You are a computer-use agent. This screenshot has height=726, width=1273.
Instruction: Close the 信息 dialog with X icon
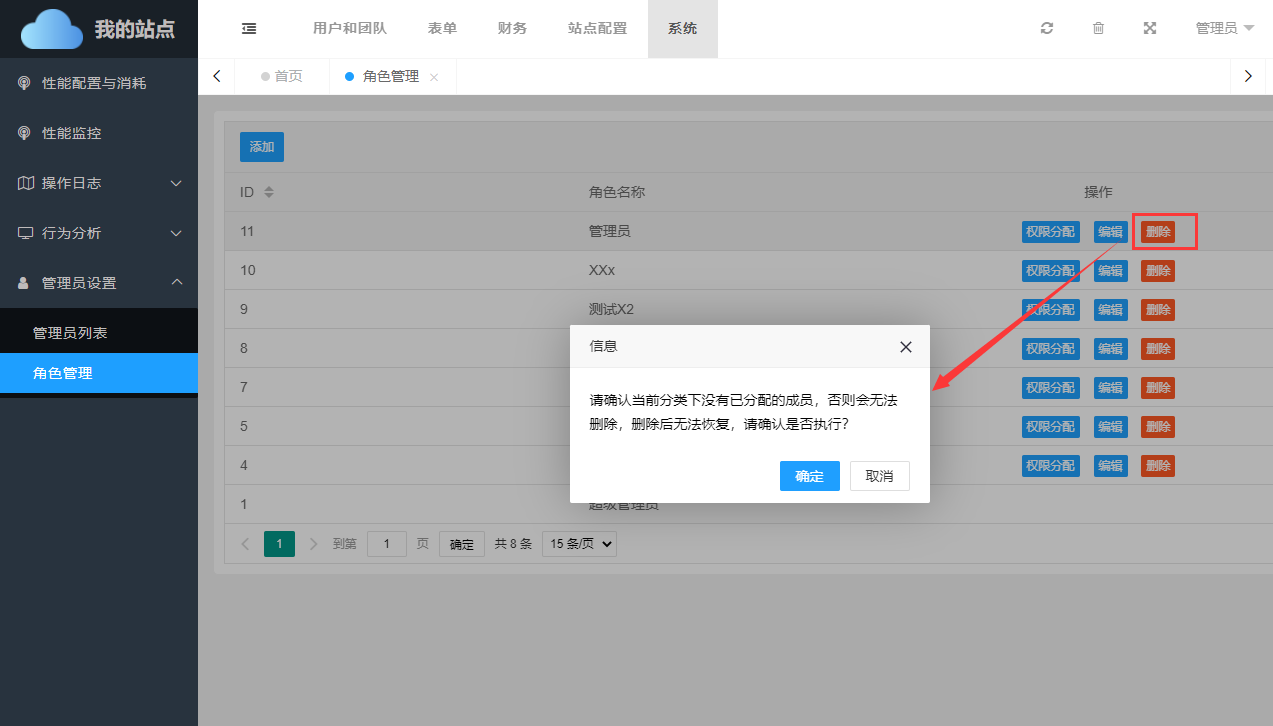pyautogui.click(x=906, y=347)
